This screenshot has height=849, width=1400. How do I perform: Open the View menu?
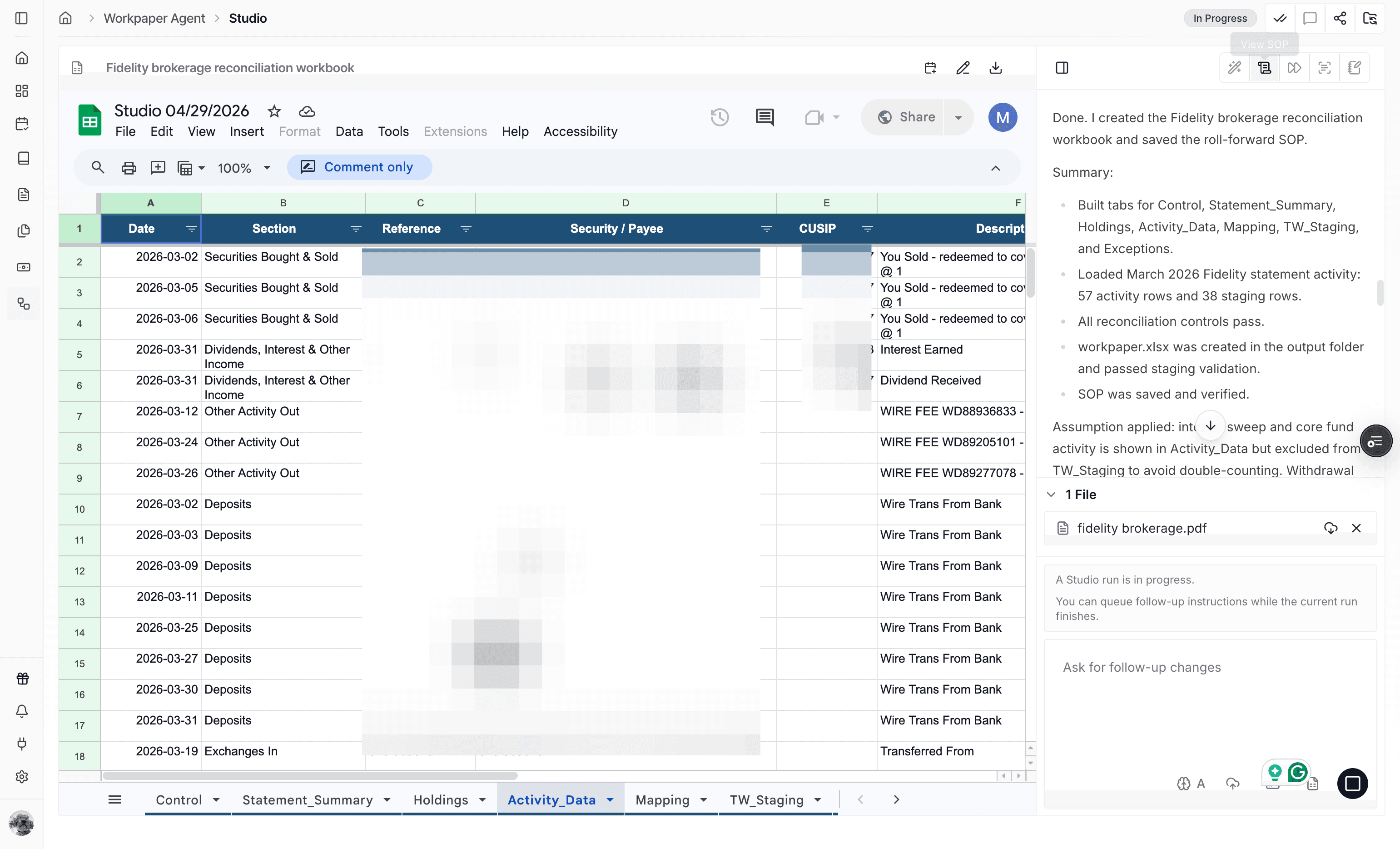[x=201, y=131]
